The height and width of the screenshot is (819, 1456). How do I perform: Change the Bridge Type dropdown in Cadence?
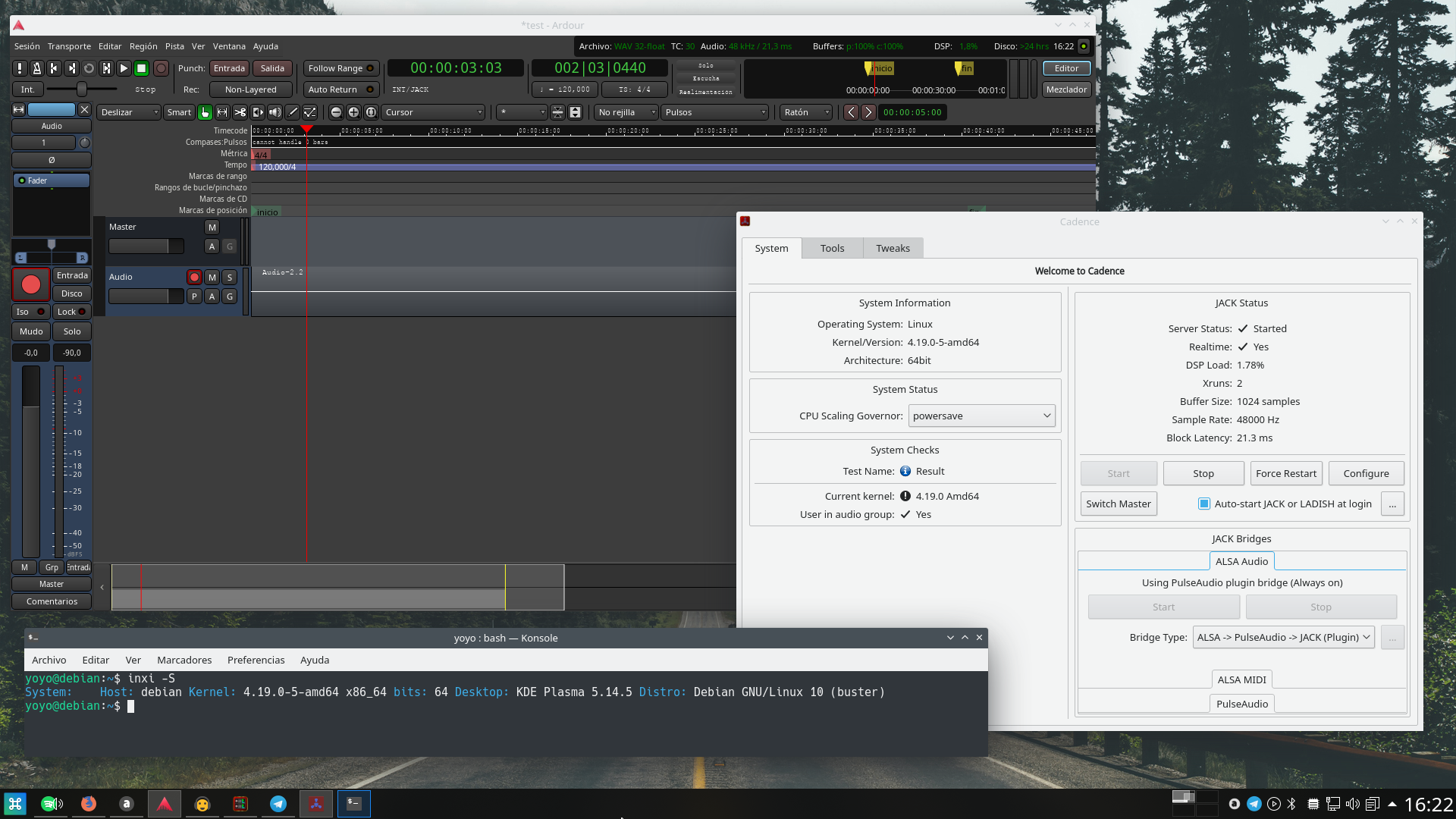click(x=1282, y=637)
